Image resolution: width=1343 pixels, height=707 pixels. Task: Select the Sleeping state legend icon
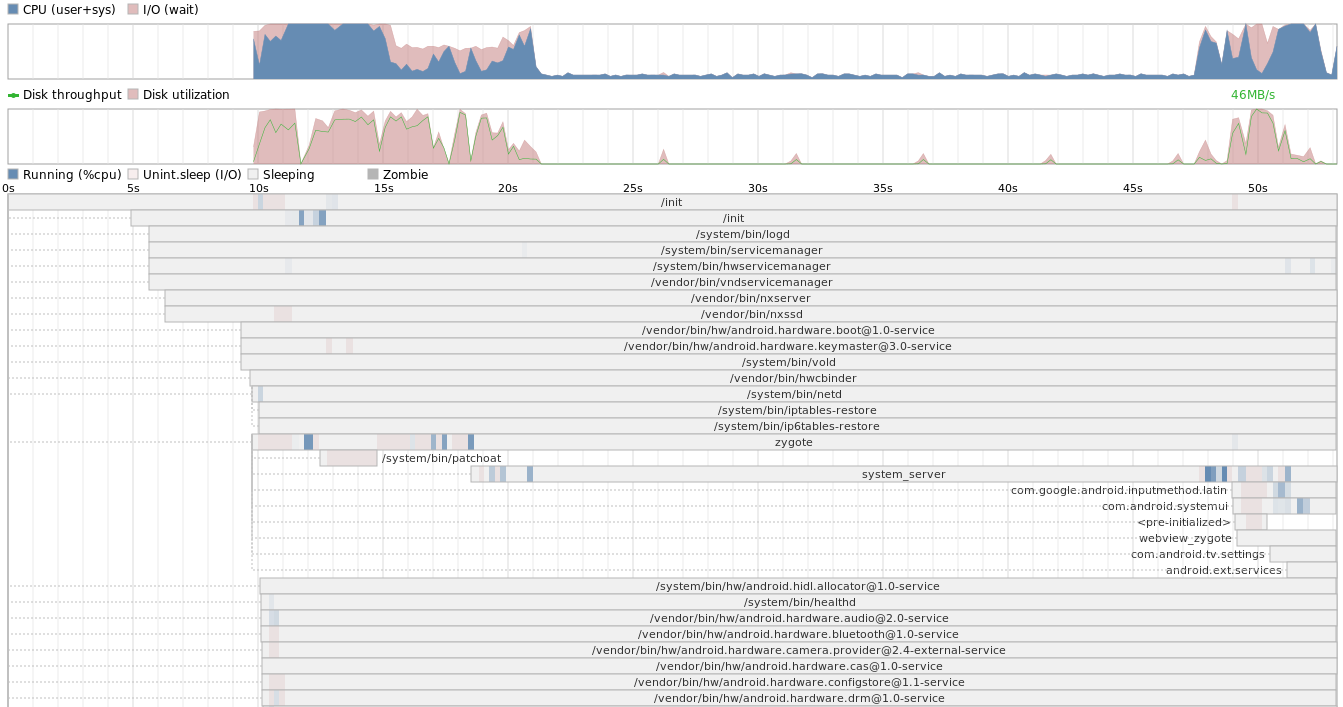click(253, 174)
